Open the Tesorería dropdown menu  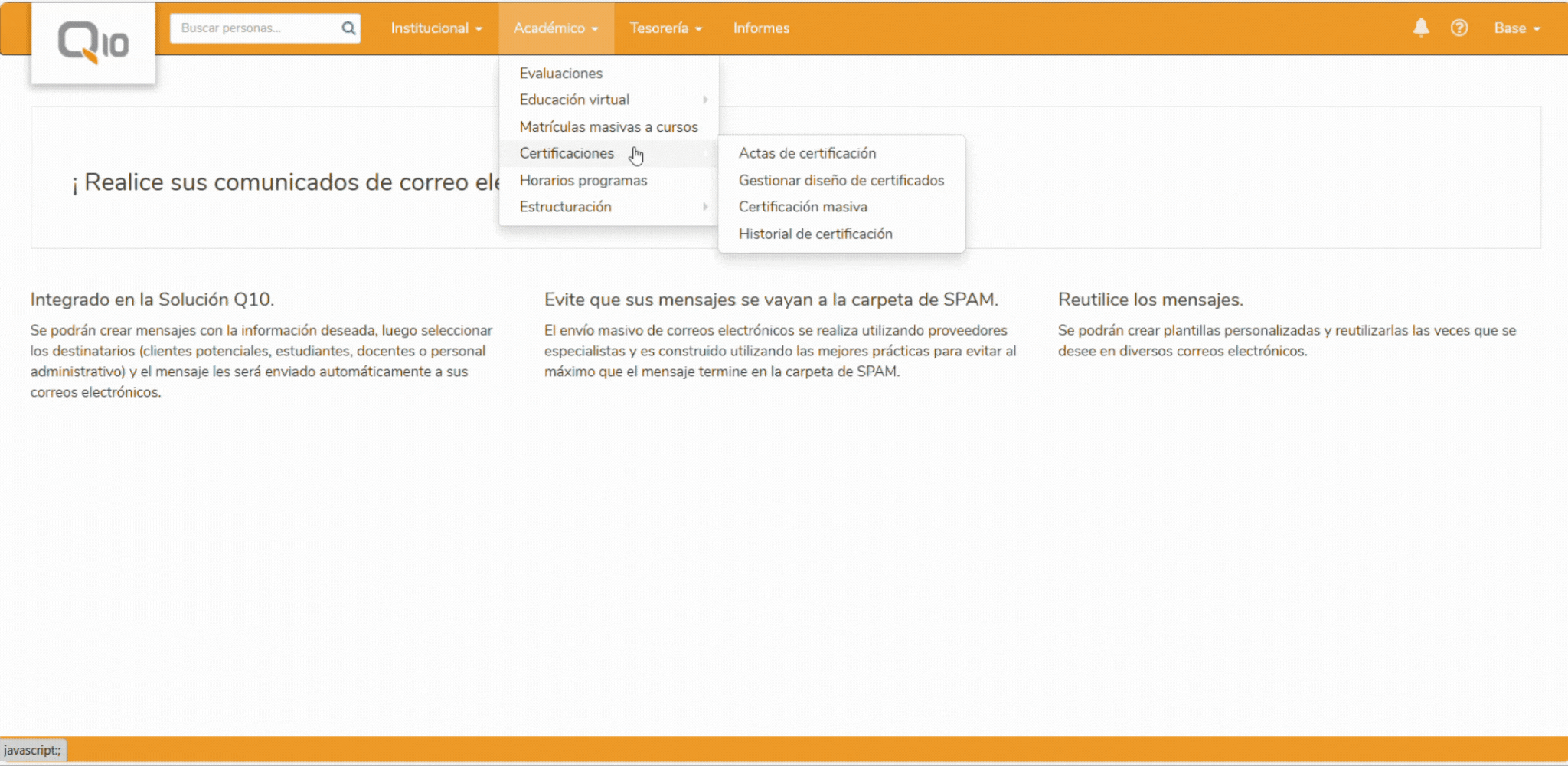(x=665, y=28)
